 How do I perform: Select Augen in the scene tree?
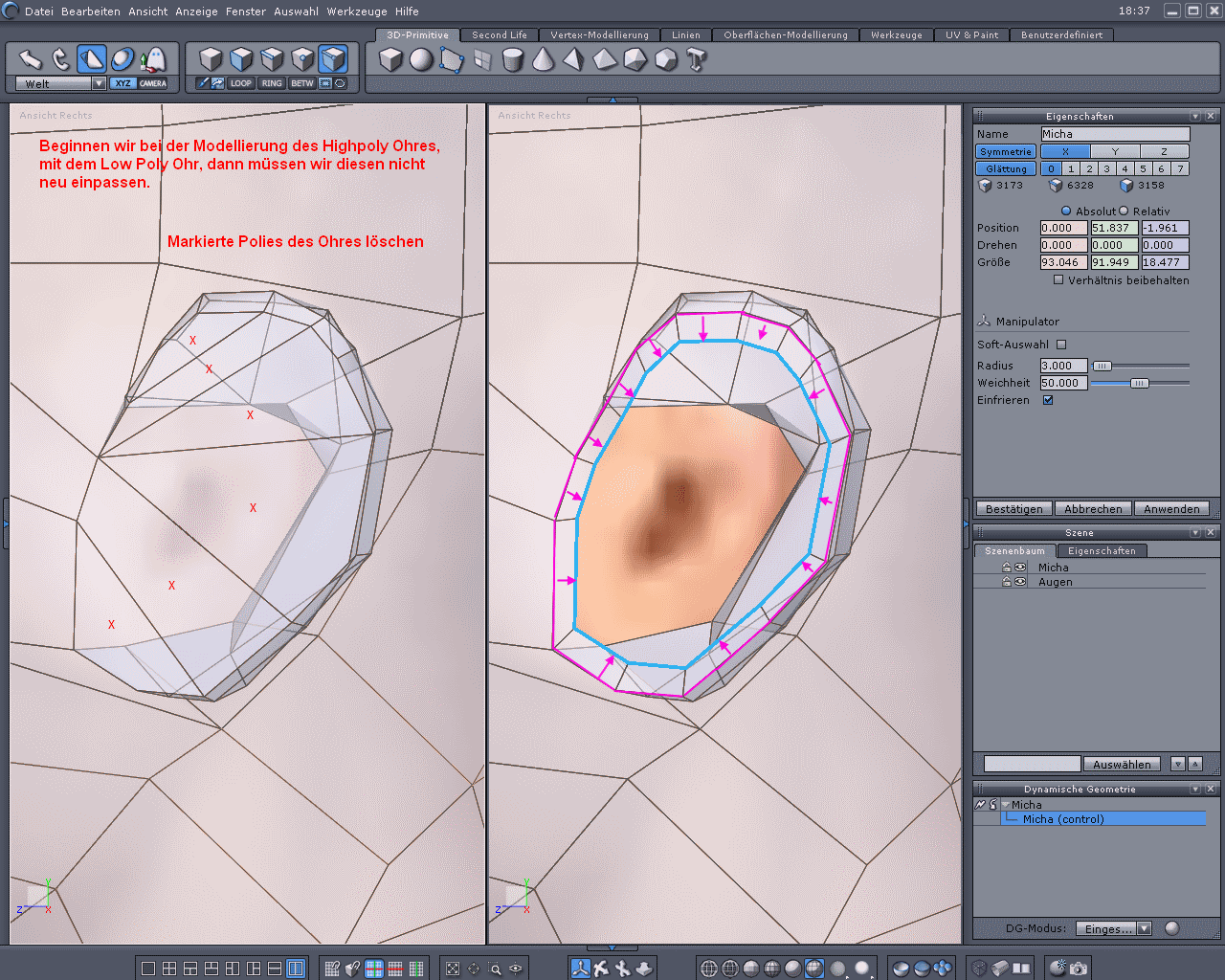coord(1056,582)
